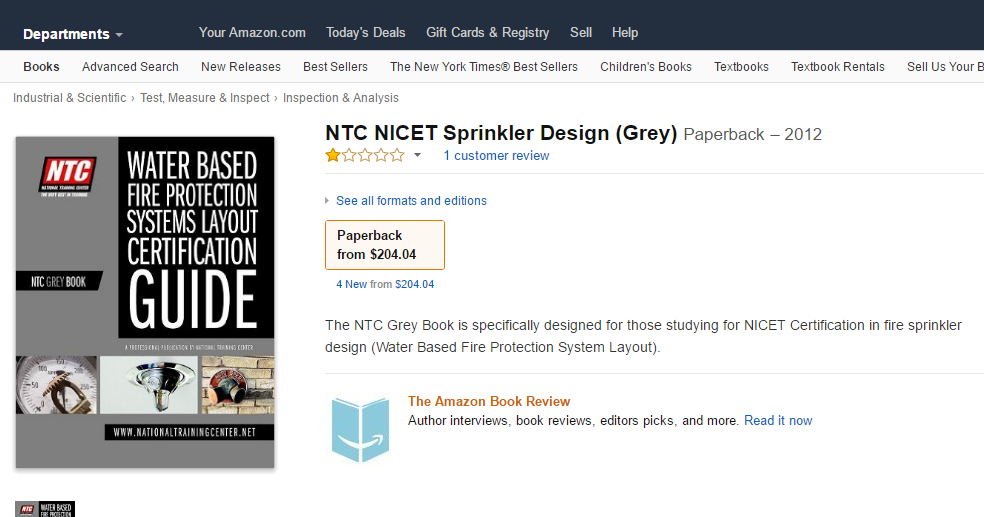Click the one-star rating icon

pyautogui.click(x=365, y=155)
